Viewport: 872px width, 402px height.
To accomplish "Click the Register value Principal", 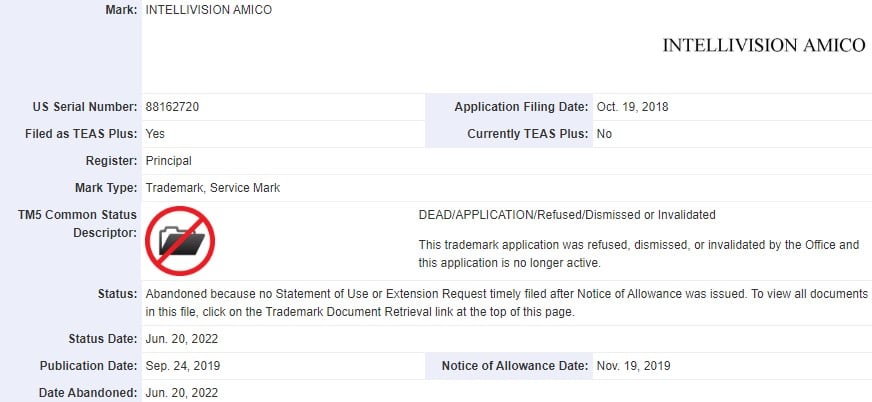I will 169,161.
